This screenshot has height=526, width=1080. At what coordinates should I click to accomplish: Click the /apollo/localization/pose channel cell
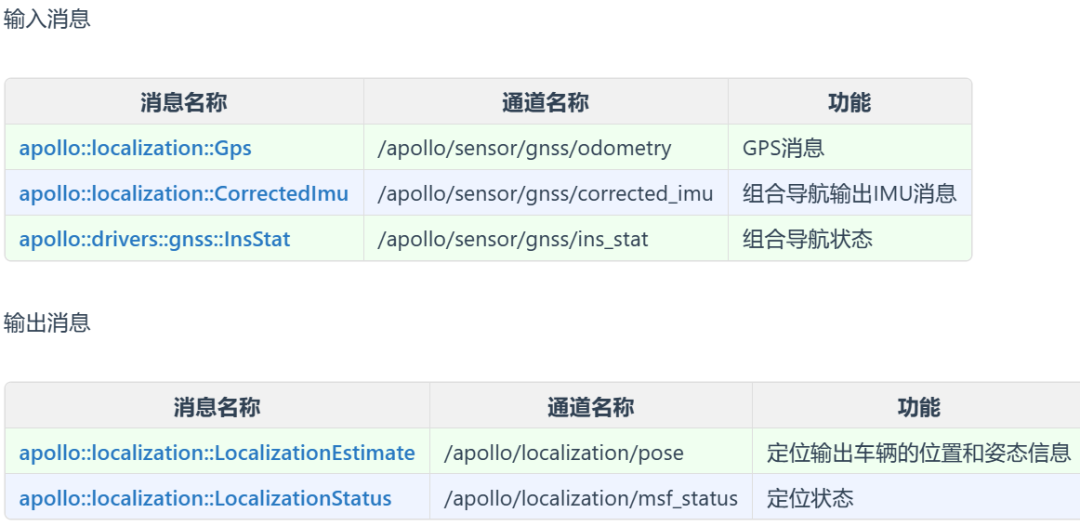(563, 453)
